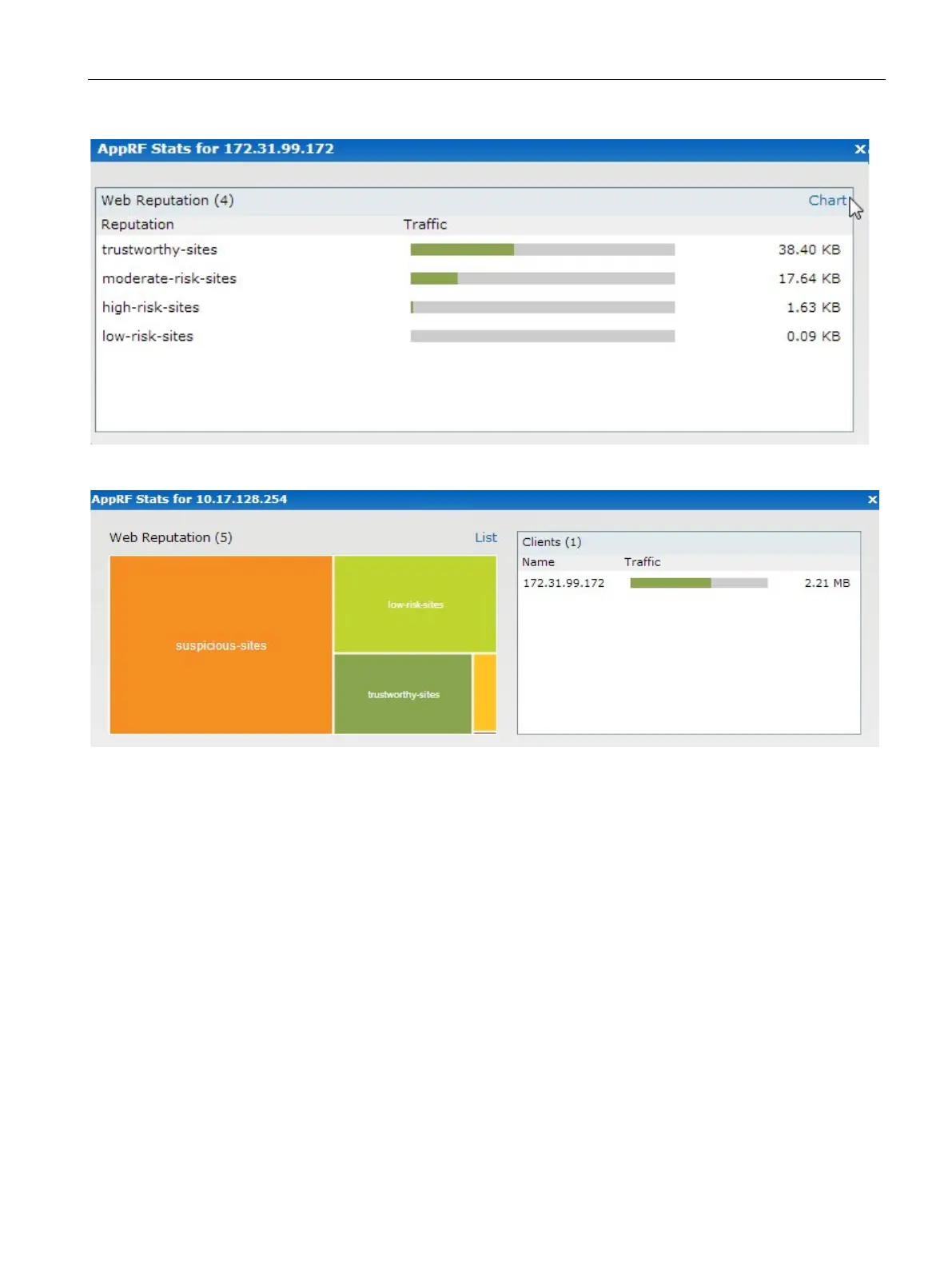Image resolution: width=952 pixels, height=1269 pixels.
Task: Click the 38.40 KB traffic value
Action: click(x=809, y=249)
